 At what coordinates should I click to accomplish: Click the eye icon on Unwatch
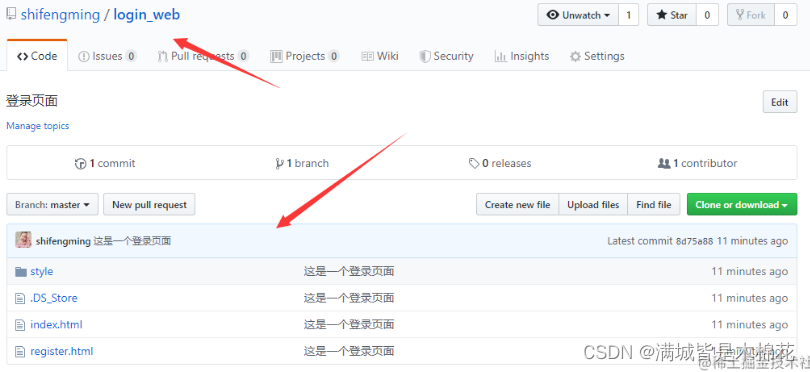tap(553, 15)
